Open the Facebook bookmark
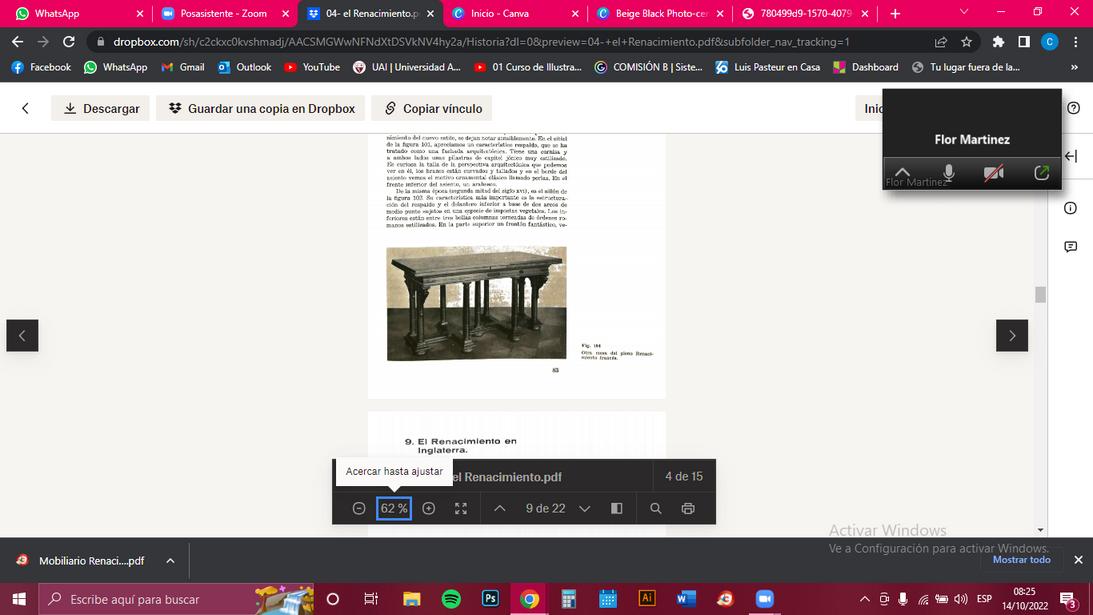Viewport: 1093px width, 615px height. pos(42,67)
